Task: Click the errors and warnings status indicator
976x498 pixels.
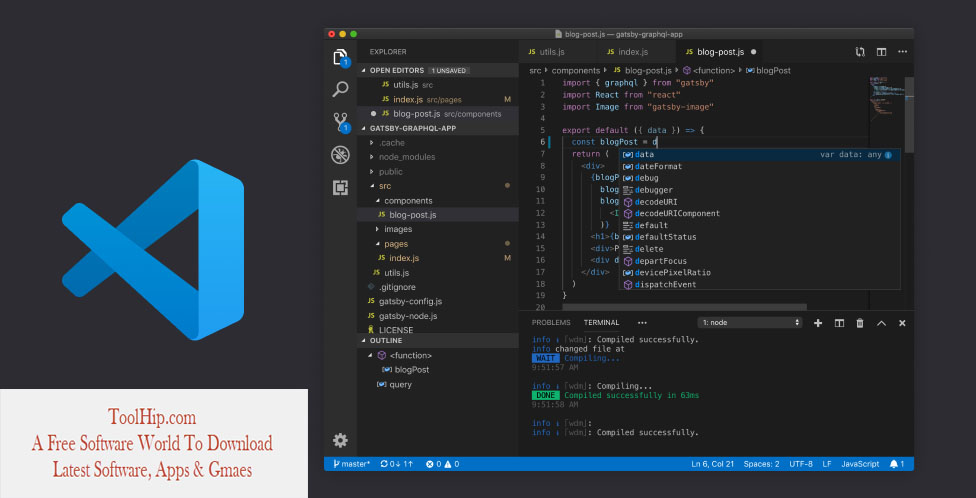Action: [x=443, y=464]
